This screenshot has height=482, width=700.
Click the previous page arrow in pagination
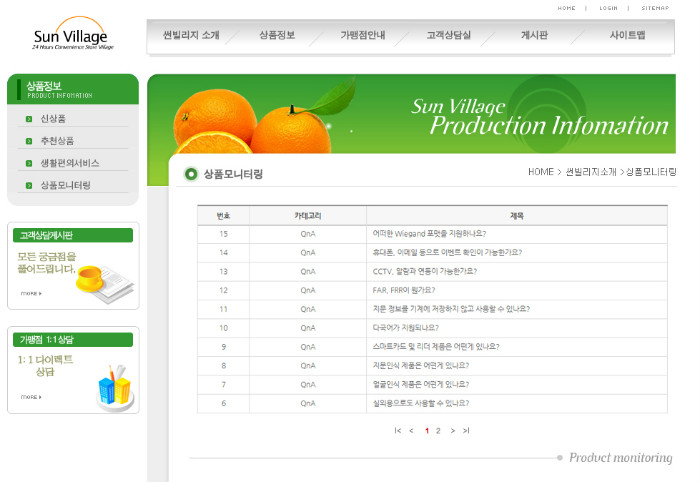[x=411, y=431]
